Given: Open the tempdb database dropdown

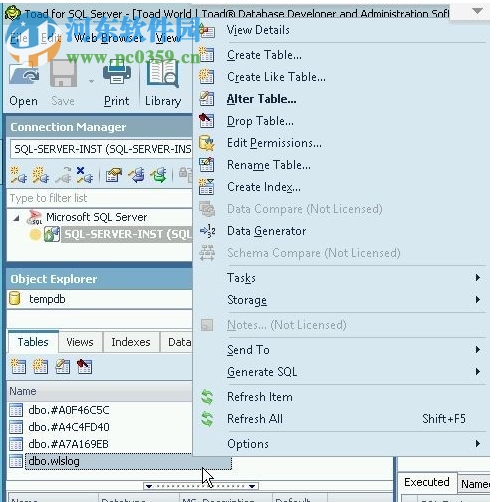Looking at the screenshot, I should coord(100,299).
